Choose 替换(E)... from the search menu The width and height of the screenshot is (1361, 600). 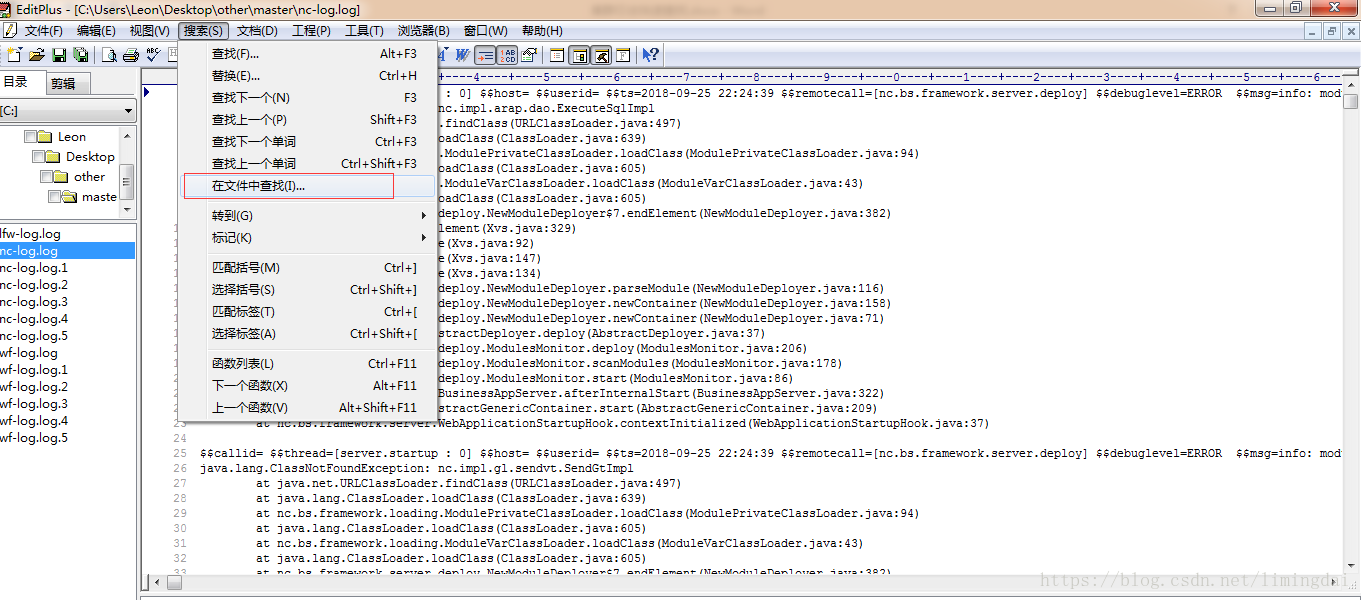coord(307,76)
